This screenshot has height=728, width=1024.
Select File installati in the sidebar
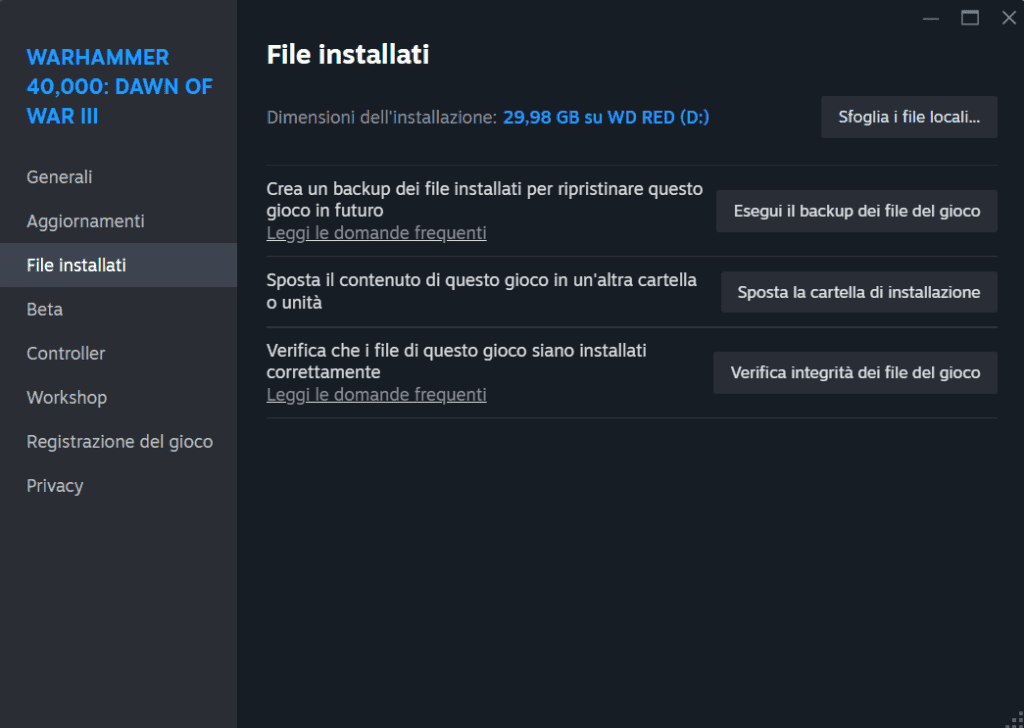[x=76, y=265]
